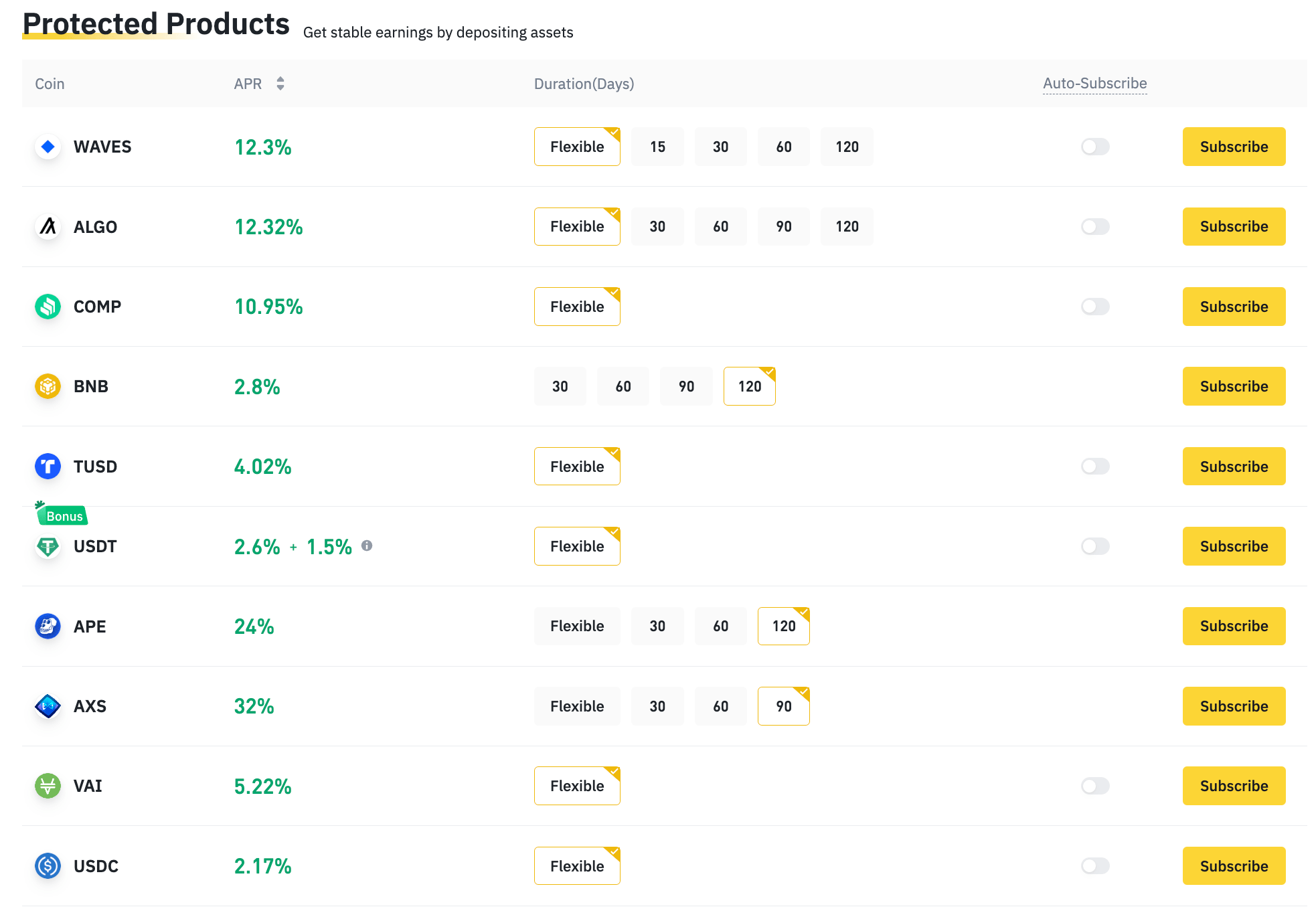Click the VAI coin icon
The height and width of the screenshot is (917, 1316).
pyautogui.click(x=48, y=786)
